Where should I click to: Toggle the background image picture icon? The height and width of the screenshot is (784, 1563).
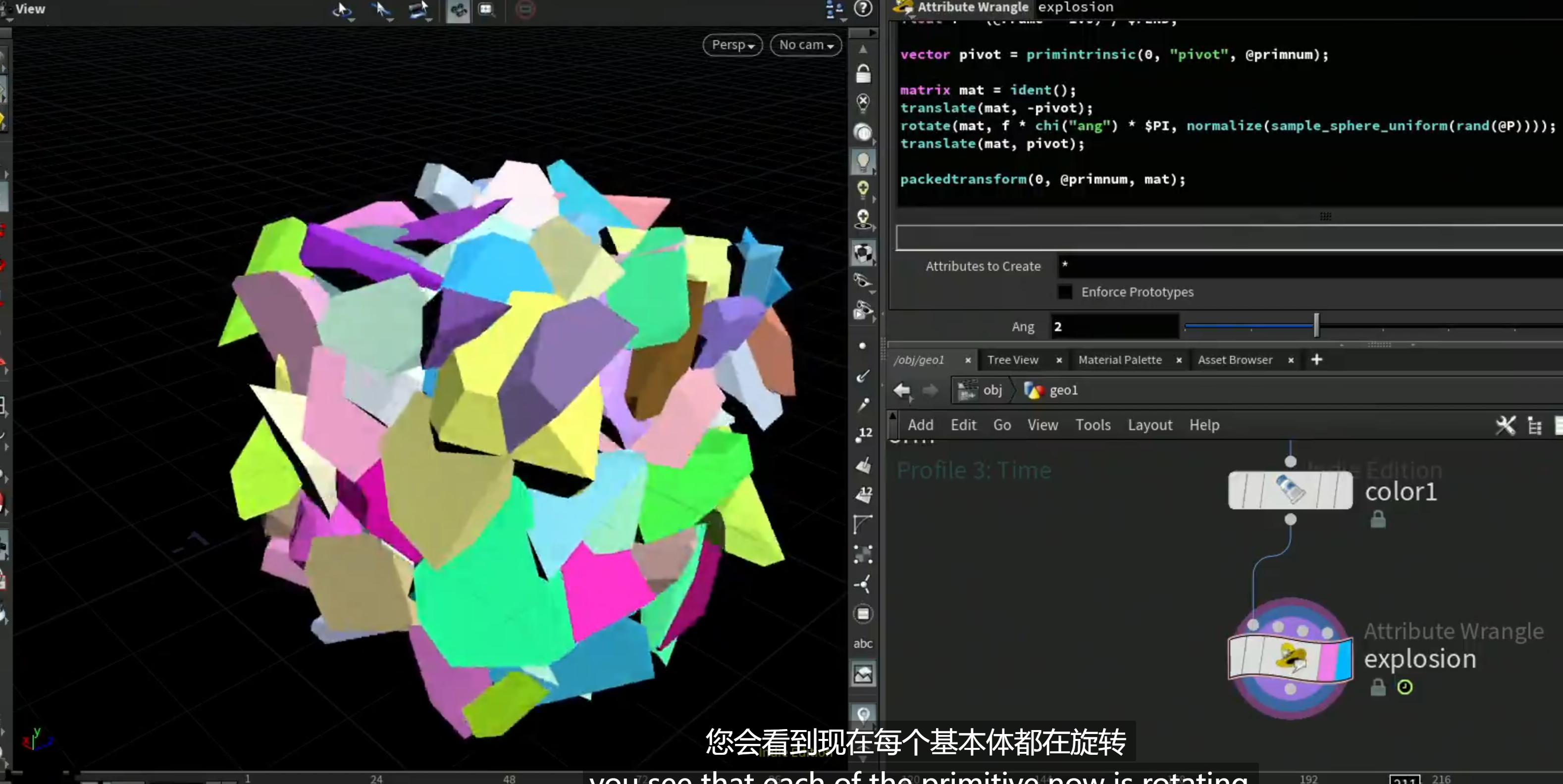tap(863, 674)
